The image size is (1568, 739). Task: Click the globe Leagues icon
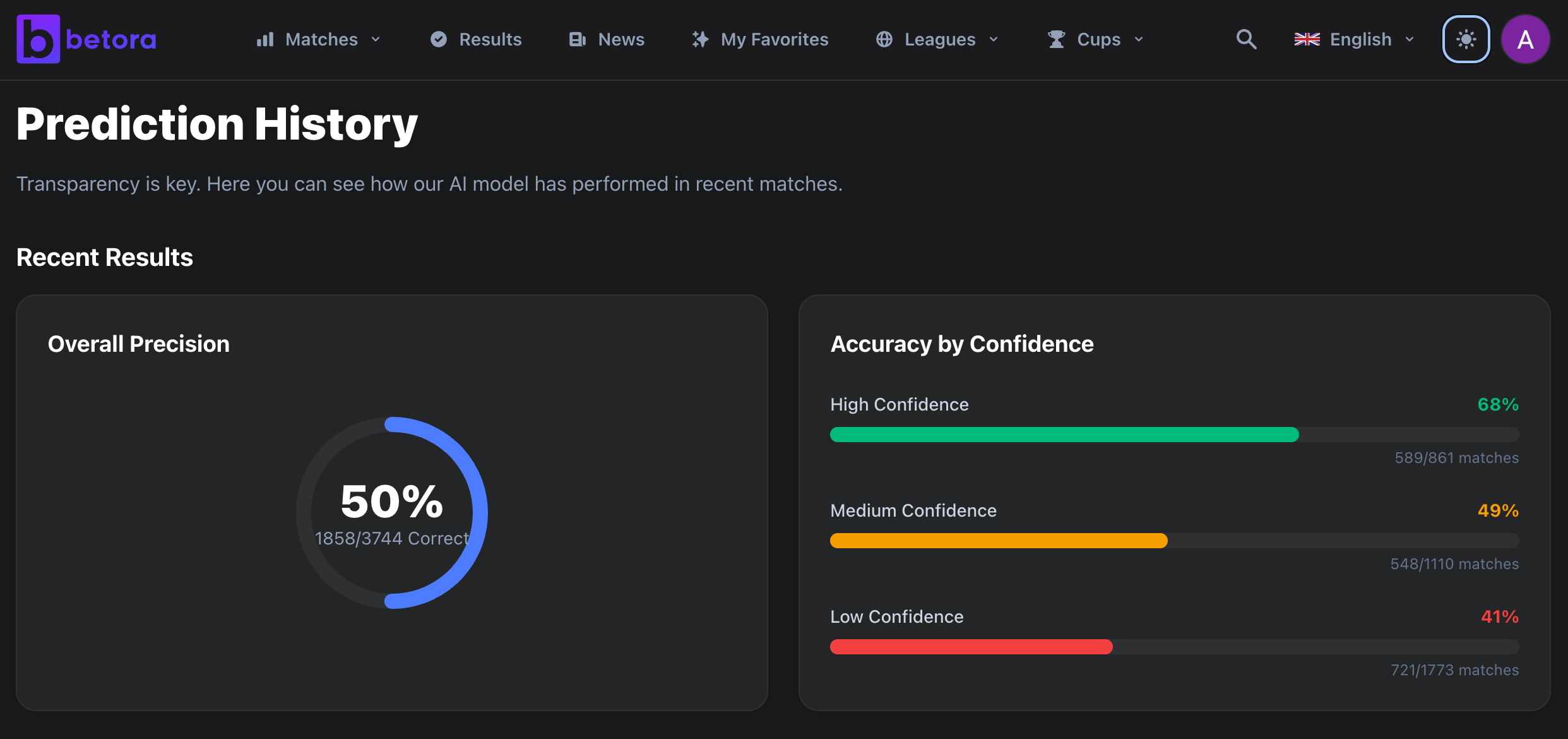pos(884,39)
